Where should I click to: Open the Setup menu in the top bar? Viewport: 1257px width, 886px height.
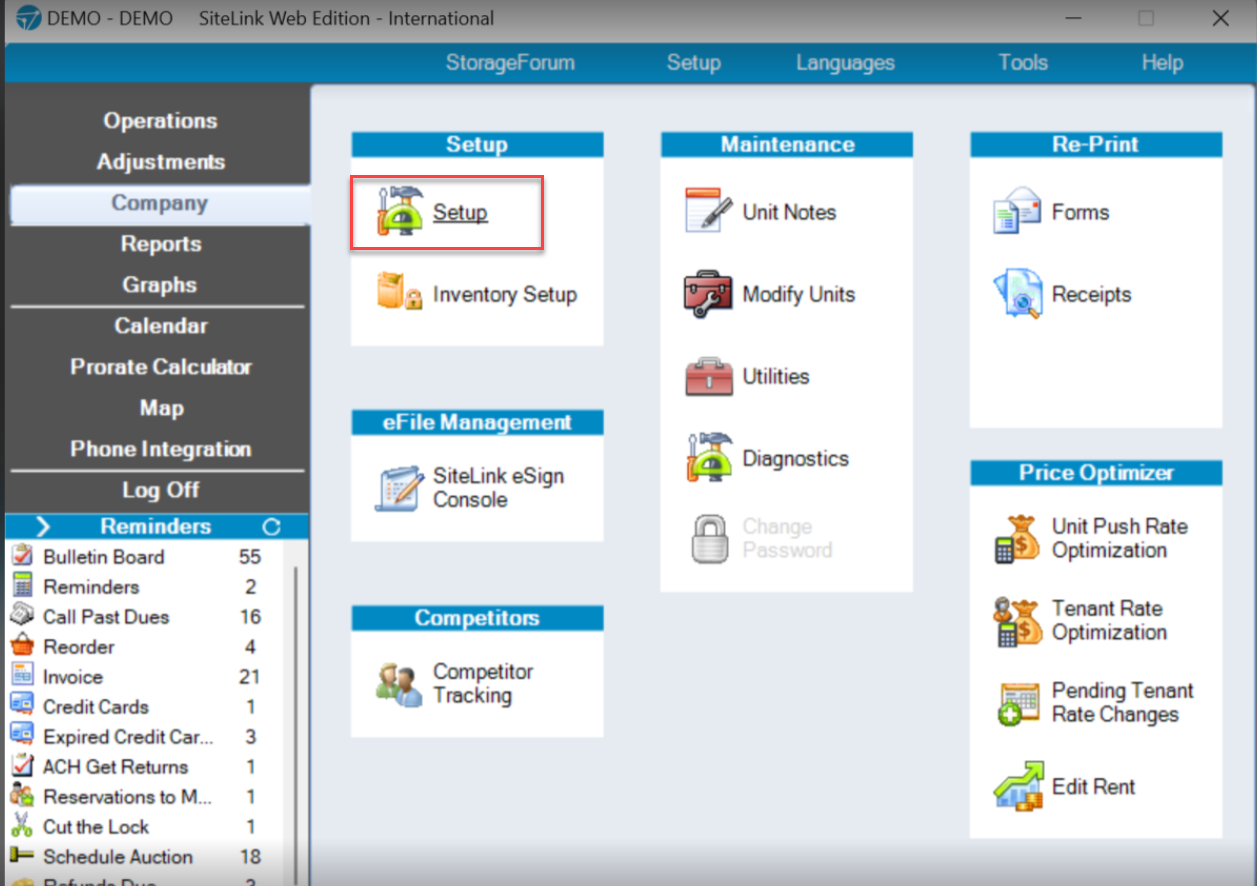point(693,62)
